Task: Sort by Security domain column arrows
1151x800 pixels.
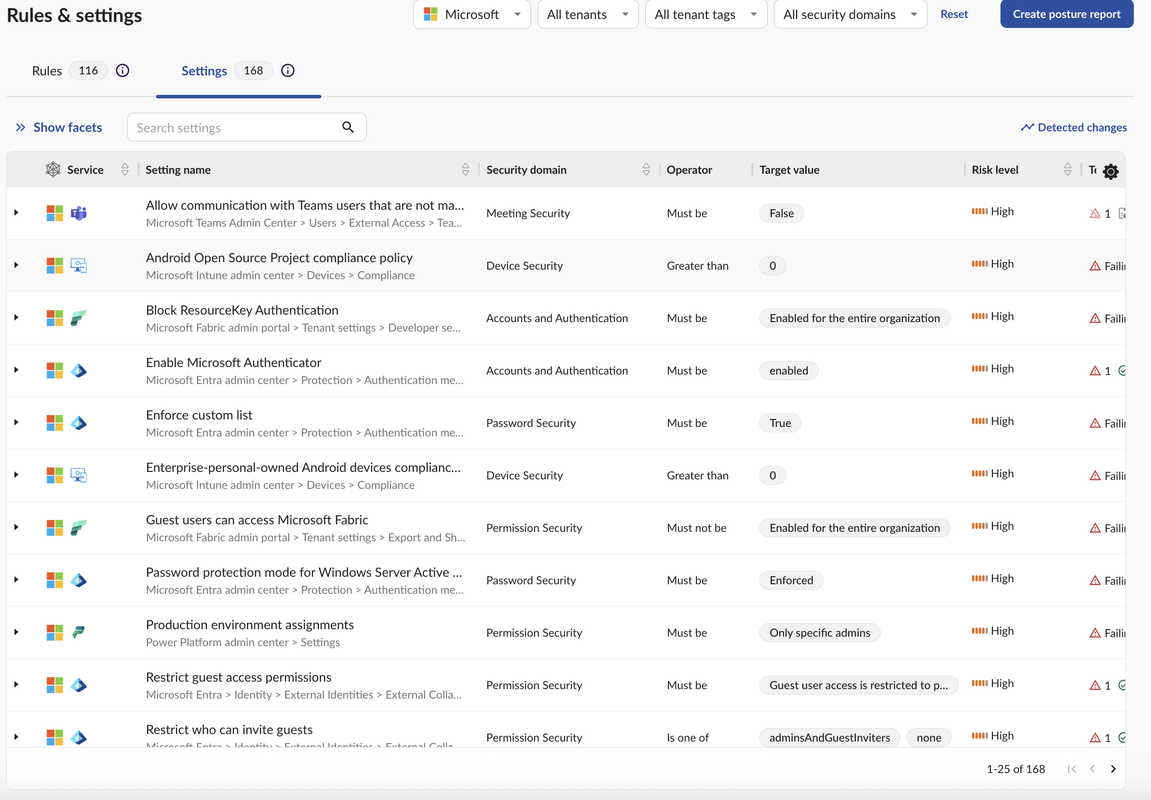Action: point(646,170)
